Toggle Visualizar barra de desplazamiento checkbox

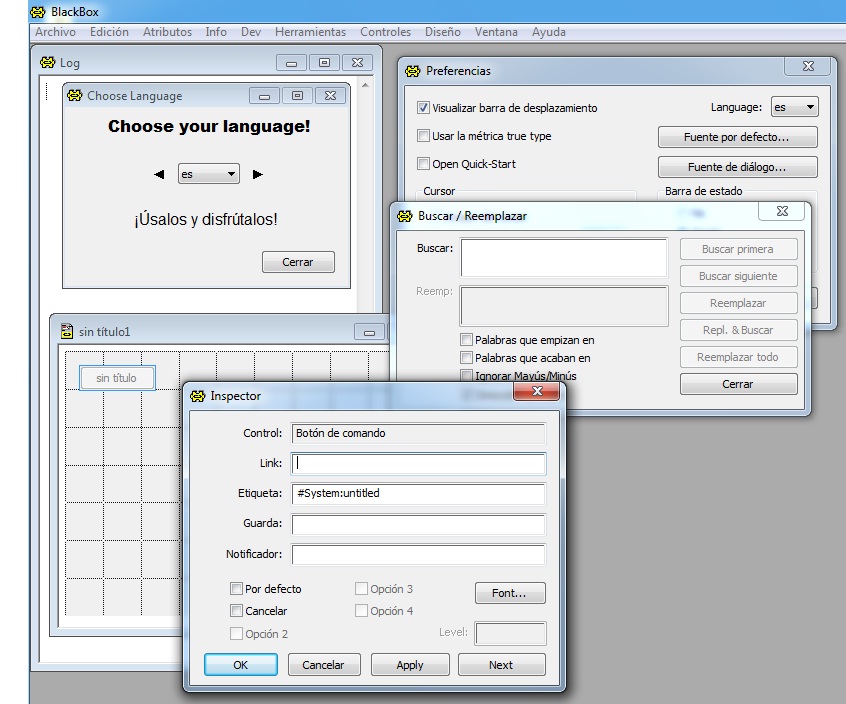click(x=424, y=108)
